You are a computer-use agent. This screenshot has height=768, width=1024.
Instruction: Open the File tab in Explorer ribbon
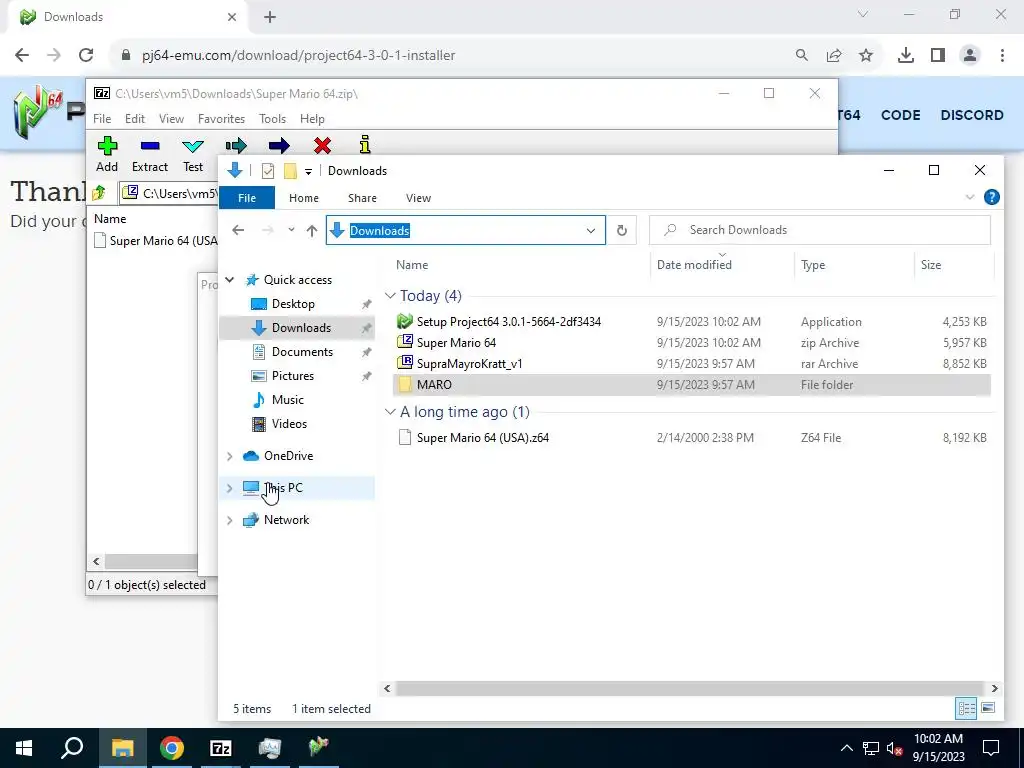(247, 198)
